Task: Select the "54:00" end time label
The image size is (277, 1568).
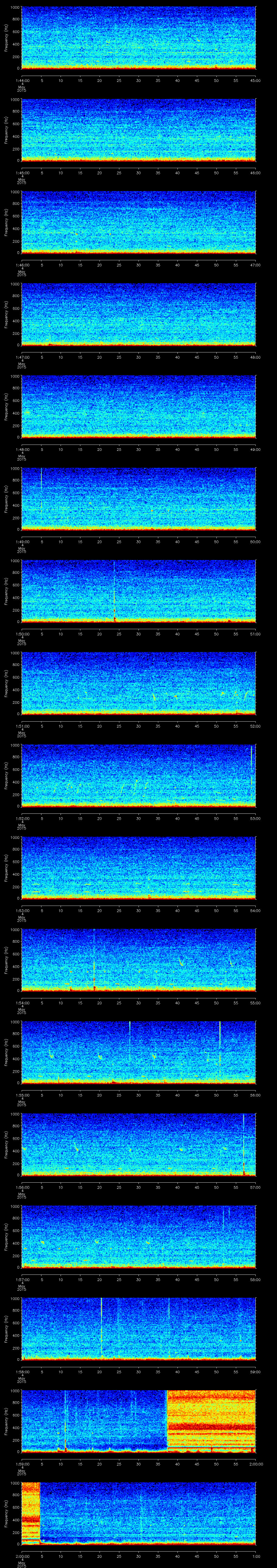Action: [x=256, y=910]
